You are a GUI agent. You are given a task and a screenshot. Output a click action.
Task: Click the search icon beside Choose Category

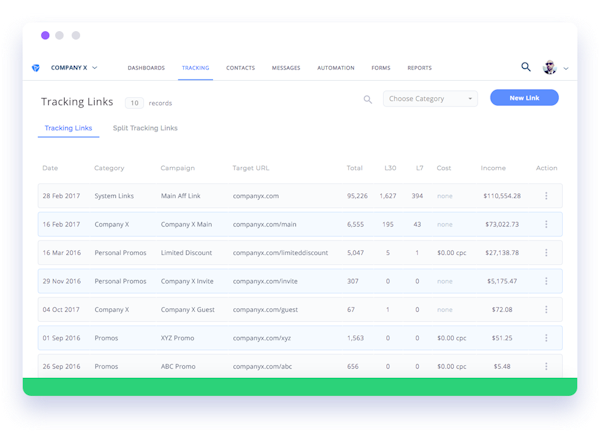tap(368, 99)
